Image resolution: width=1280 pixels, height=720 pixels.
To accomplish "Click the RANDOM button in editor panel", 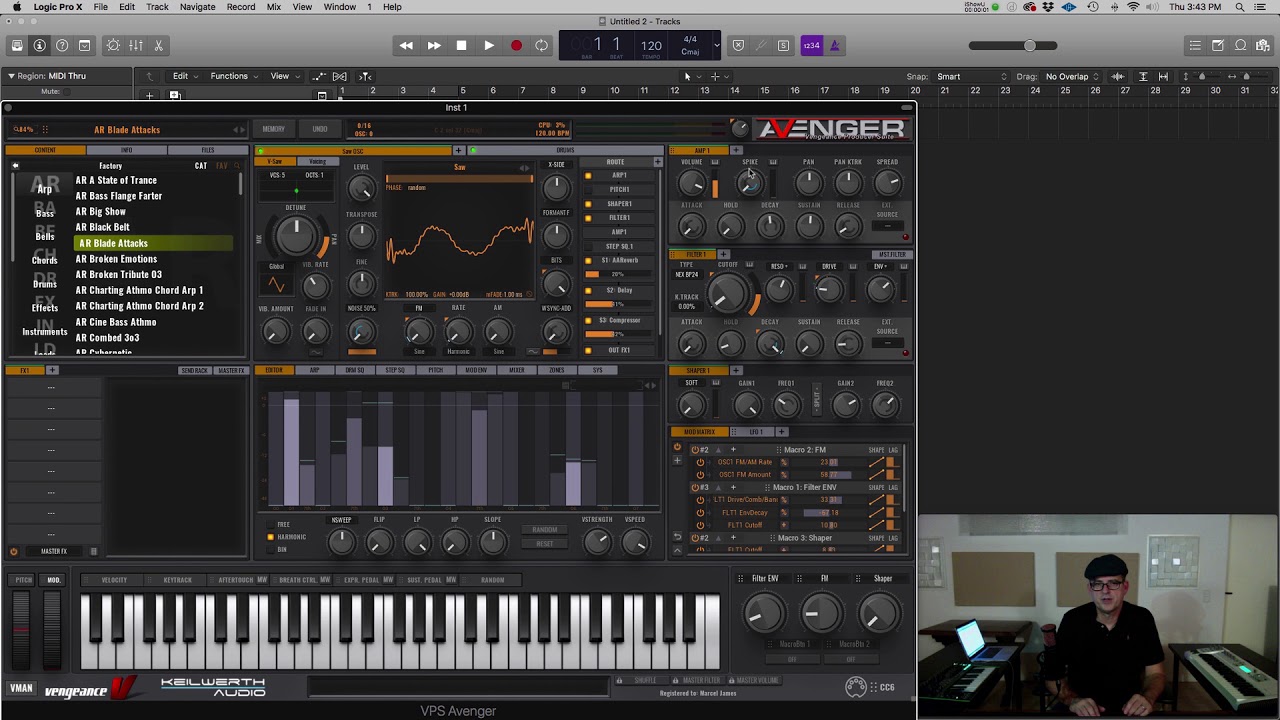I will [544, 530].
